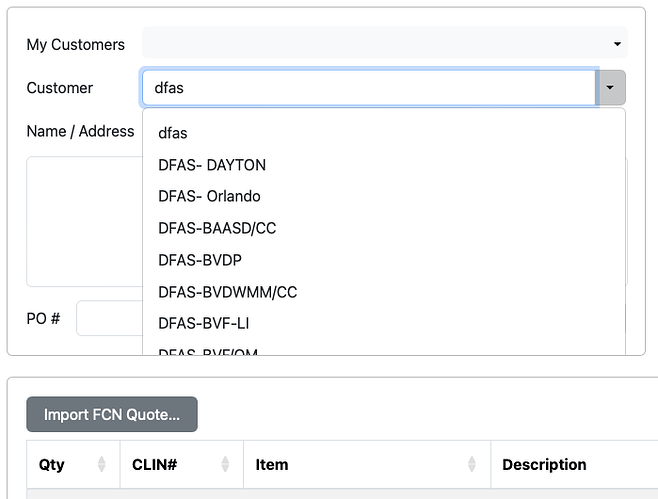Focus the PO # text field
This screenshot has height=499, width=658.
[110, 318]
